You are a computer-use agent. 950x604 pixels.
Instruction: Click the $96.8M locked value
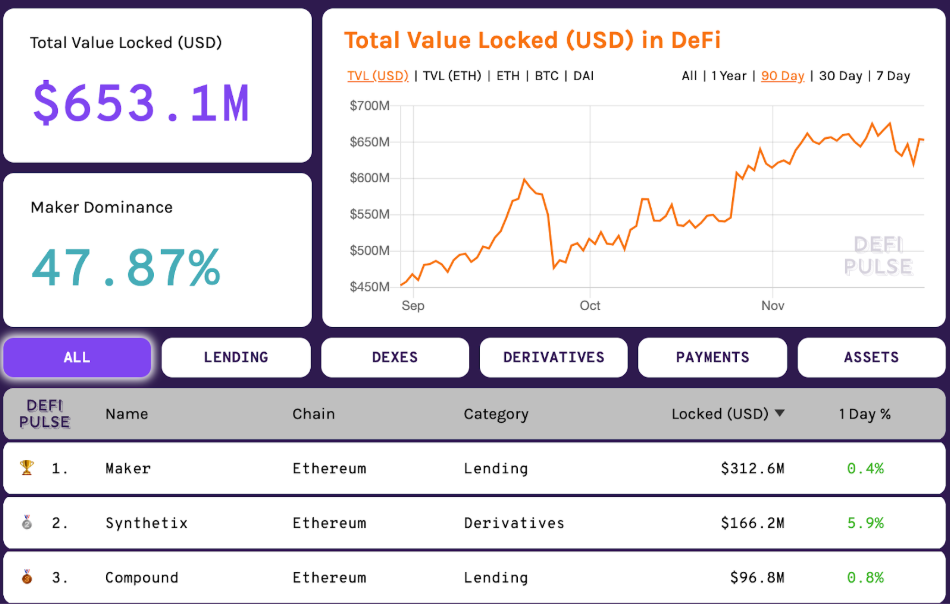757,577
